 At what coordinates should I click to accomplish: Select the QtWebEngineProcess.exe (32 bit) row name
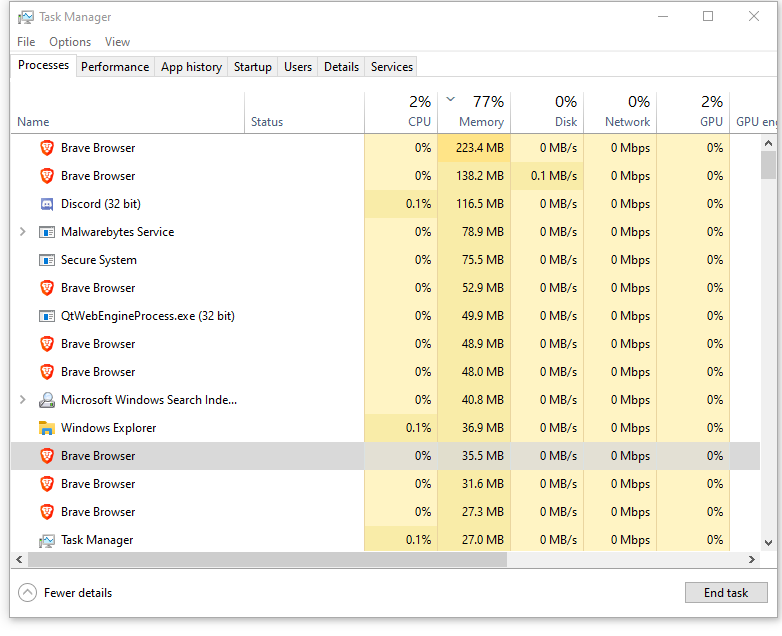(148, 316)
